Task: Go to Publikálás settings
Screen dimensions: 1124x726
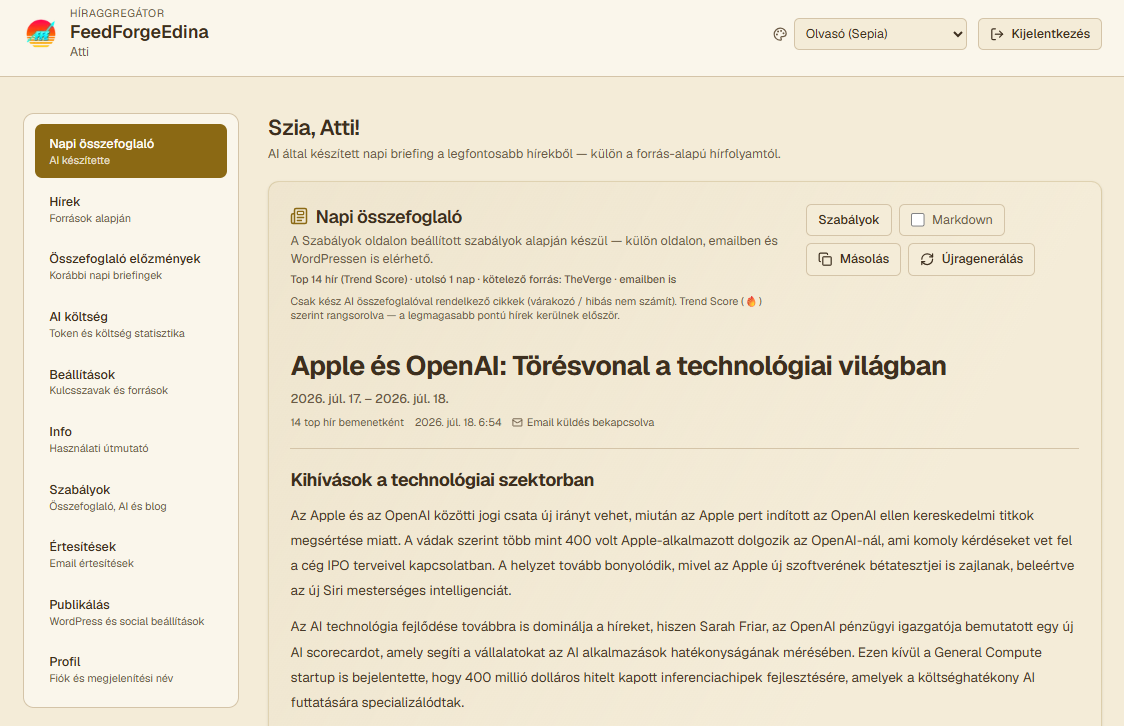Action: [x=131, y=613]
